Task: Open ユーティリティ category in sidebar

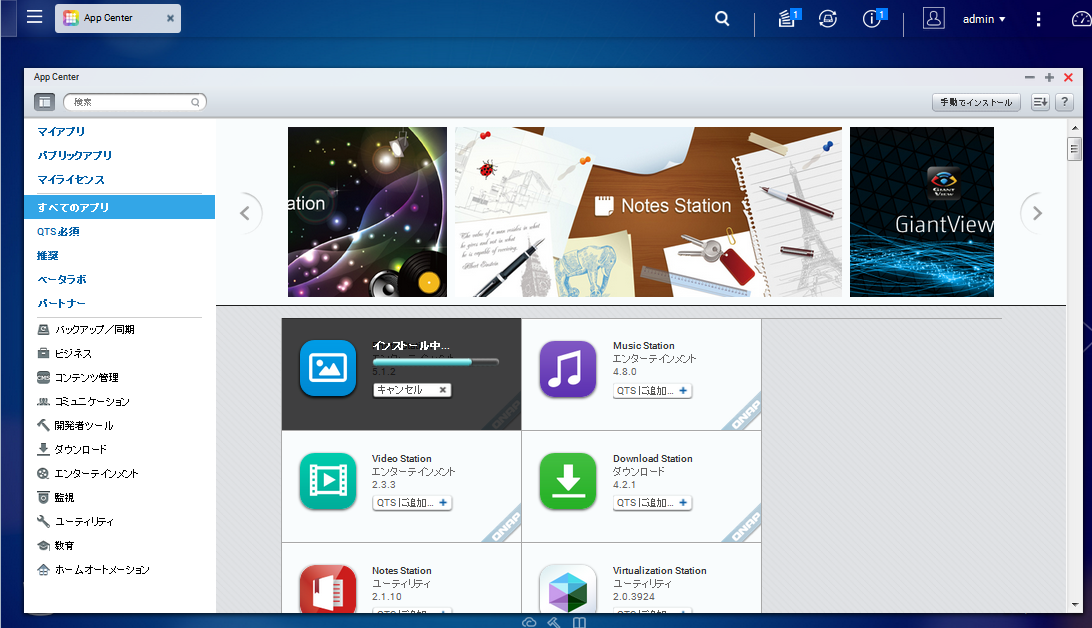Action: coord(75,521)
